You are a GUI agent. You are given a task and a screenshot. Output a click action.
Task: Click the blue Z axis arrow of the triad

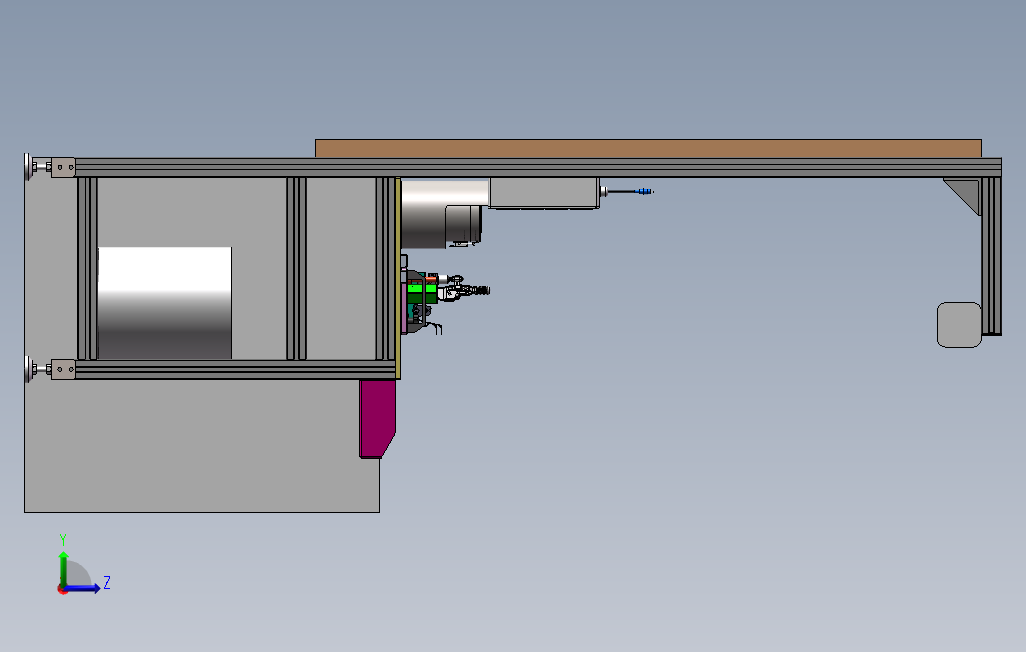click(x=83, y=589)
